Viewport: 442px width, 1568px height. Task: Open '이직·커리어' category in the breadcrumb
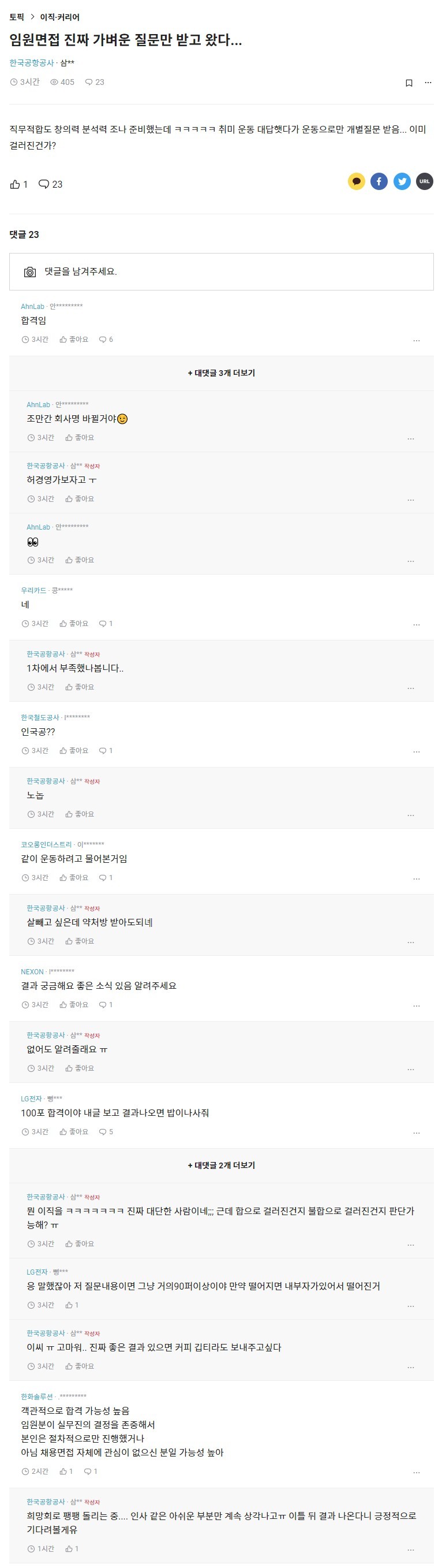[x=59, y=17]
